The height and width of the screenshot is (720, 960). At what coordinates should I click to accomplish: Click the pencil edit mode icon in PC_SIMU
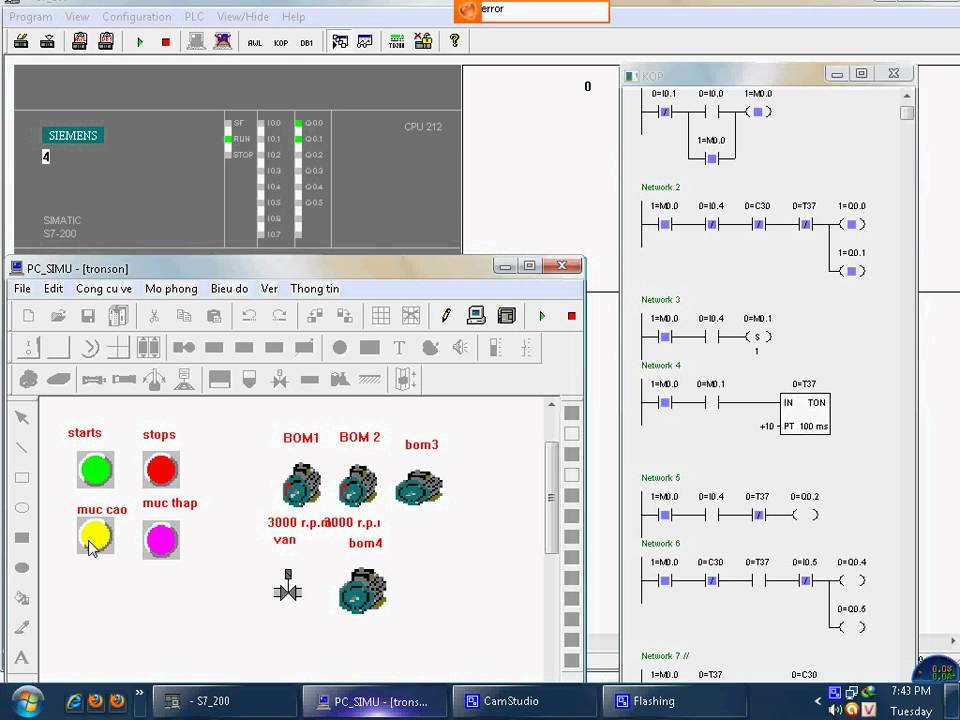pos(446,316)
